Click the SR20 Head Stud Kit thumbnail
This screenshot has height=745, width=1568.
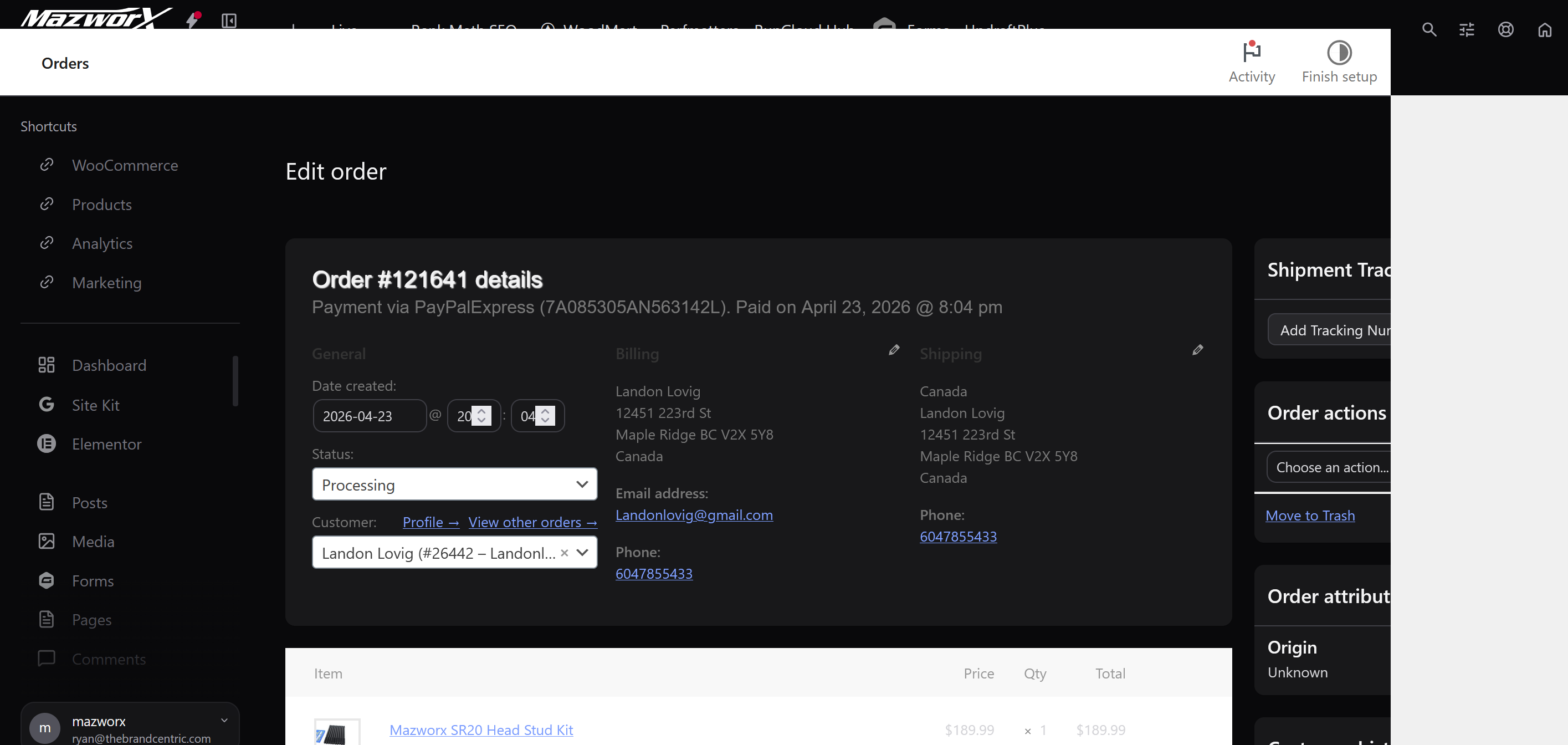pos(337,732)
